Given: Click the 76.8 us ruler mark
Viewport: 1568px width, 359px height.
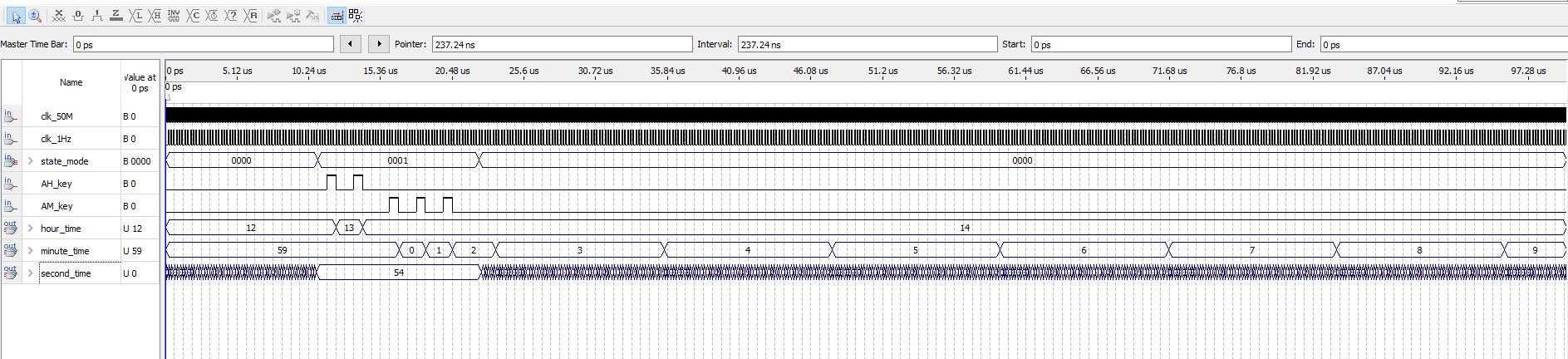Looking at the screenshot, I should coord(1241,71).
